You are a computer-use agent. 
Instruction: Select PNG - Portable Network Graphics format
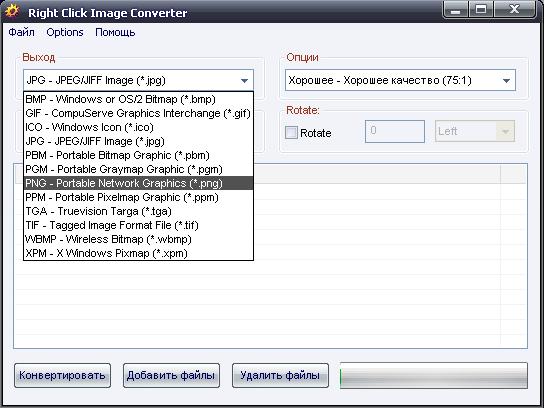(x=138, y=183)
